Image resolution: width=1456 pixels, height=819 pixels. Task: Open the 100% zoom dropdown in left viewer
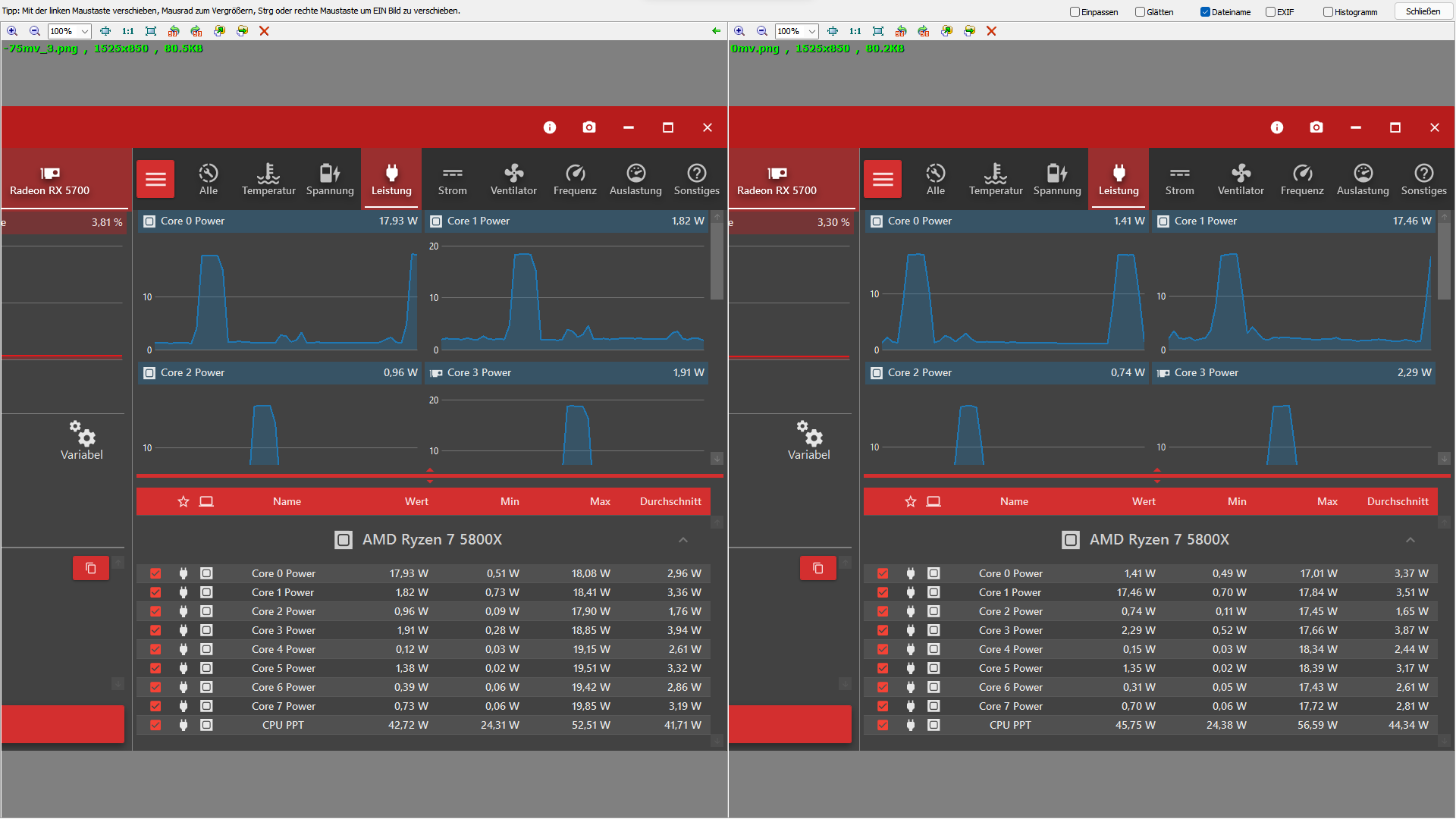pyautogui.click(x=85, y=31)
